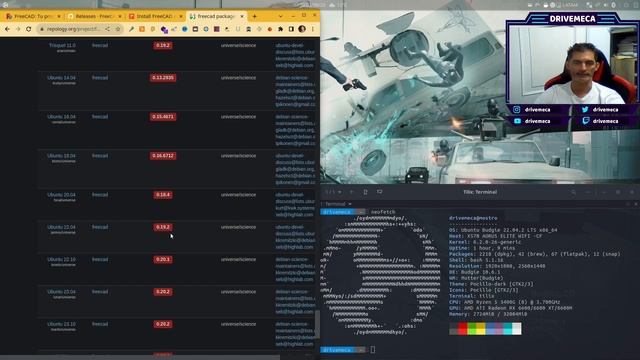The width and height of the screenshot is (640, 360).
Task: Click the cyan color block in neofetch output
Action: pyautogui.click(x=507, y=329)
